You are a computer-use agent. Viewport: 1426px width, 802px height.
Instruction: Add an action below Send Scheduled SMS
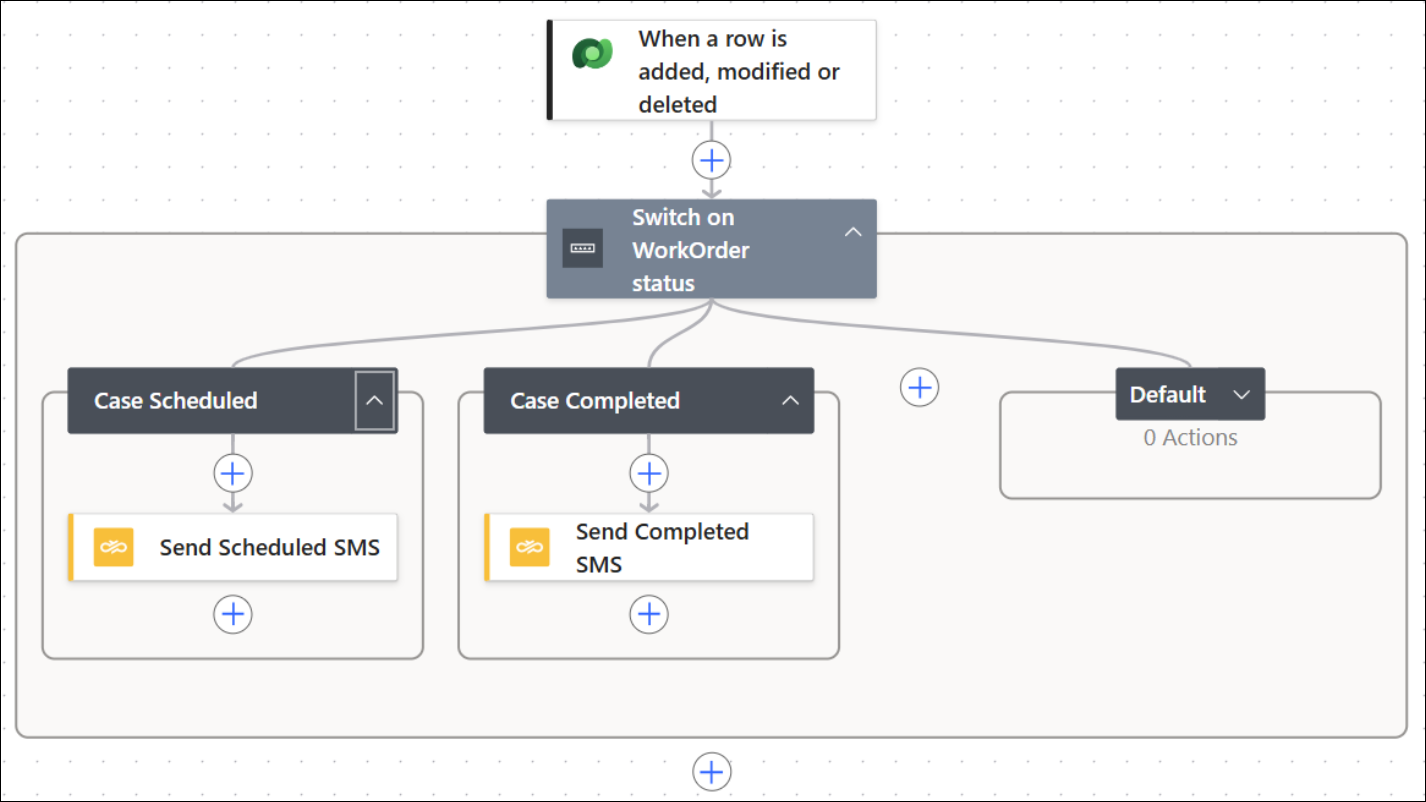point(233,614)
